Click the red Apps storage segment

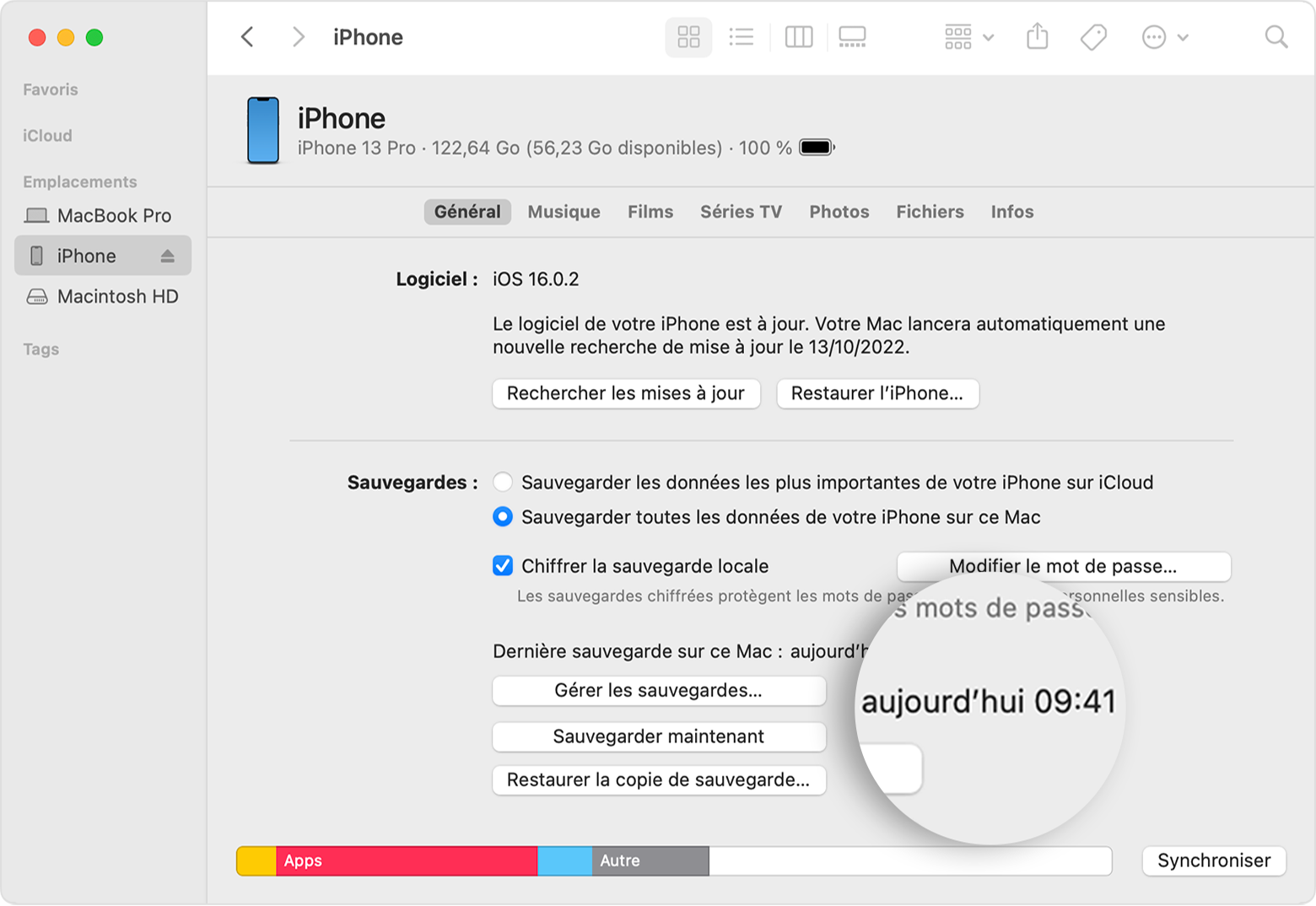point(407,860)
